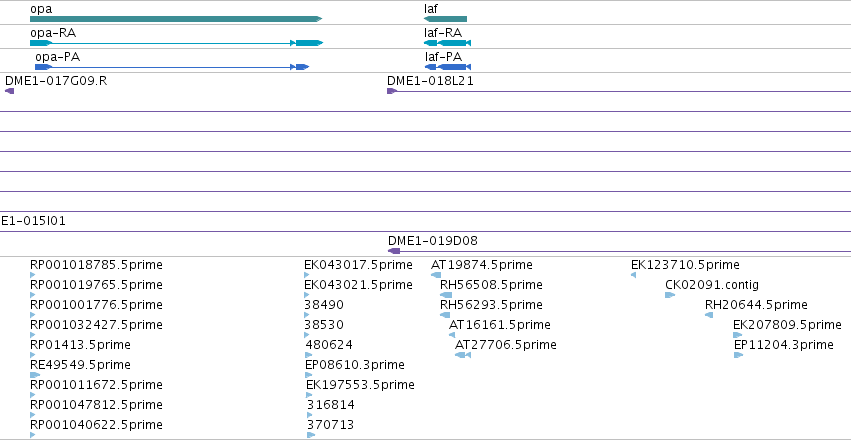Click the 480624 feature arrow
This screenshot has height=440, width=851.
coord(308,355)
